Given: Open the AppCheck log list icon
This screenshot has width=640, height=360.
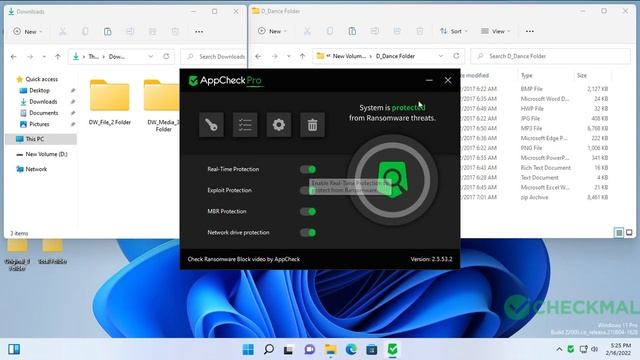Looking at the screenshot, I should point(245,124).
